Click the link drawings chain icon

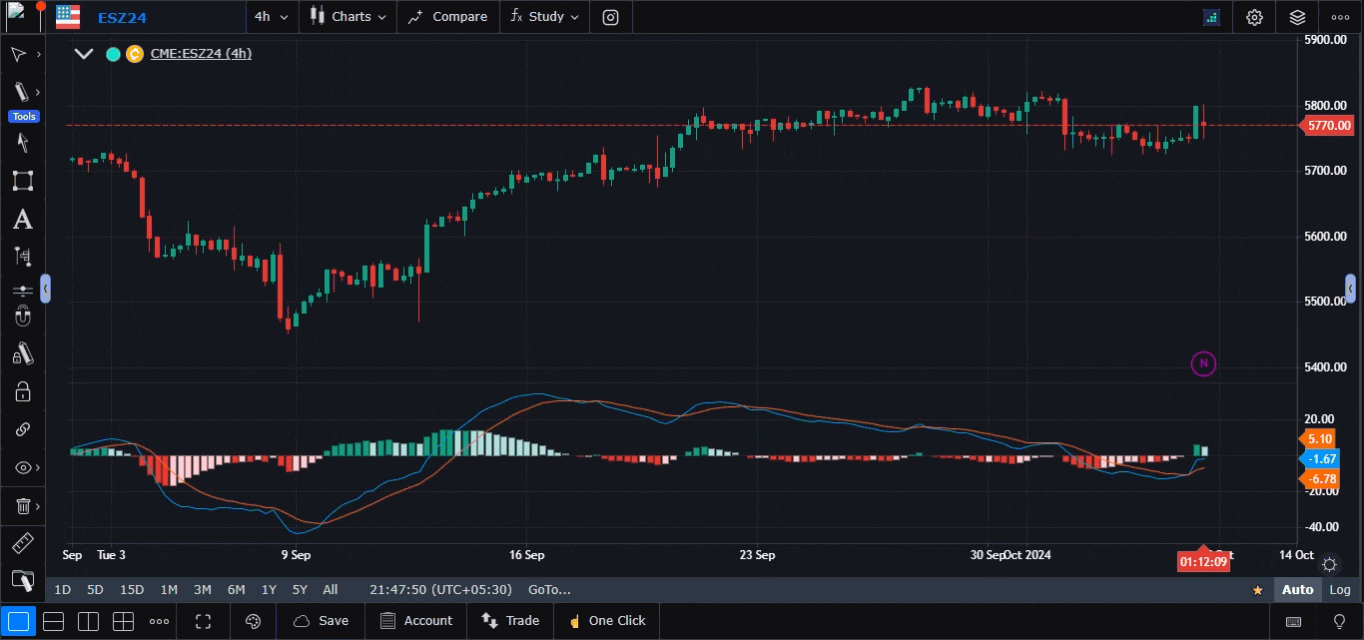tap(22, 429)
